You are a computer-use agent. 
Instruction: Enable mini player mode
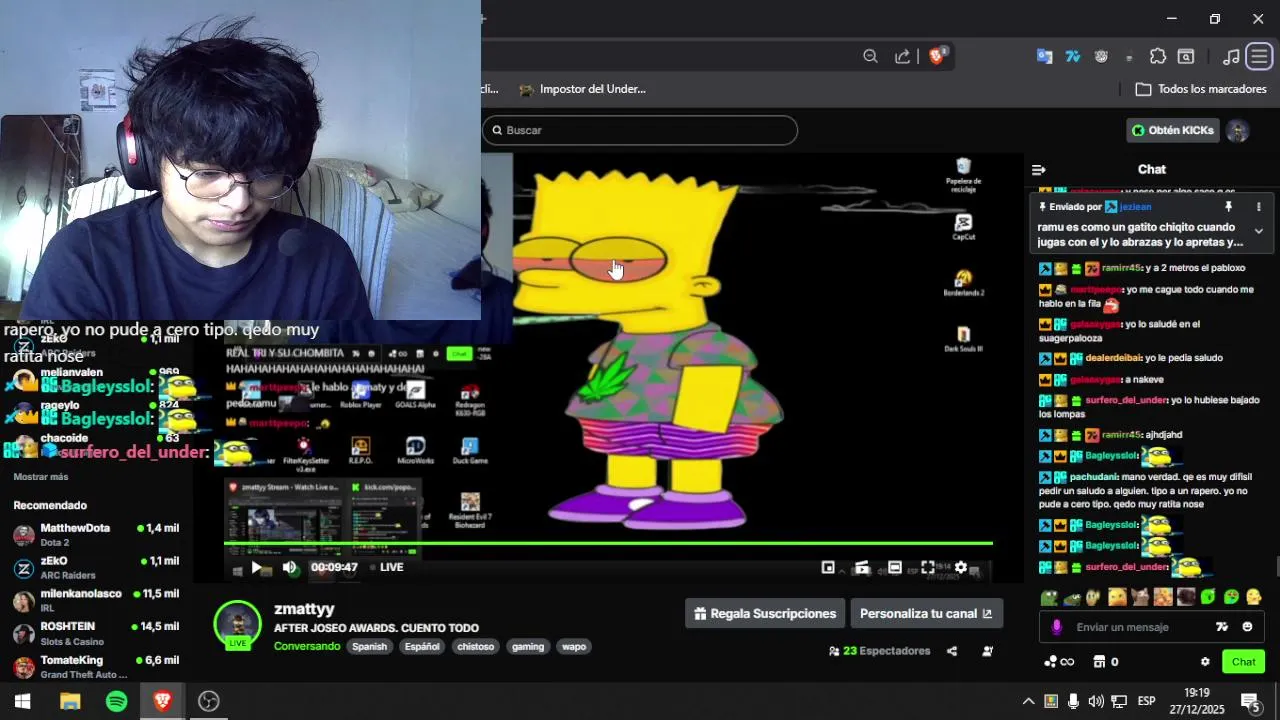(828, 567)
